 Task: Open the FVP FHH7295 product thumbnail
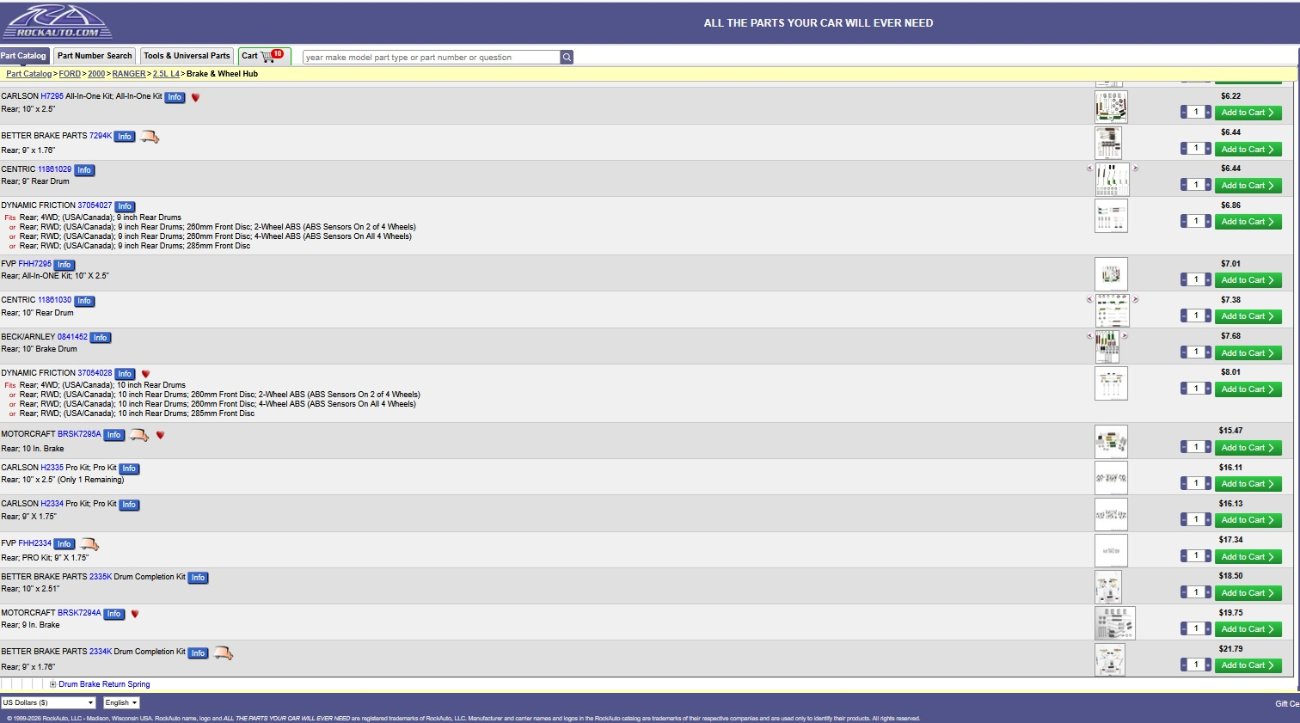[1111, 274]
